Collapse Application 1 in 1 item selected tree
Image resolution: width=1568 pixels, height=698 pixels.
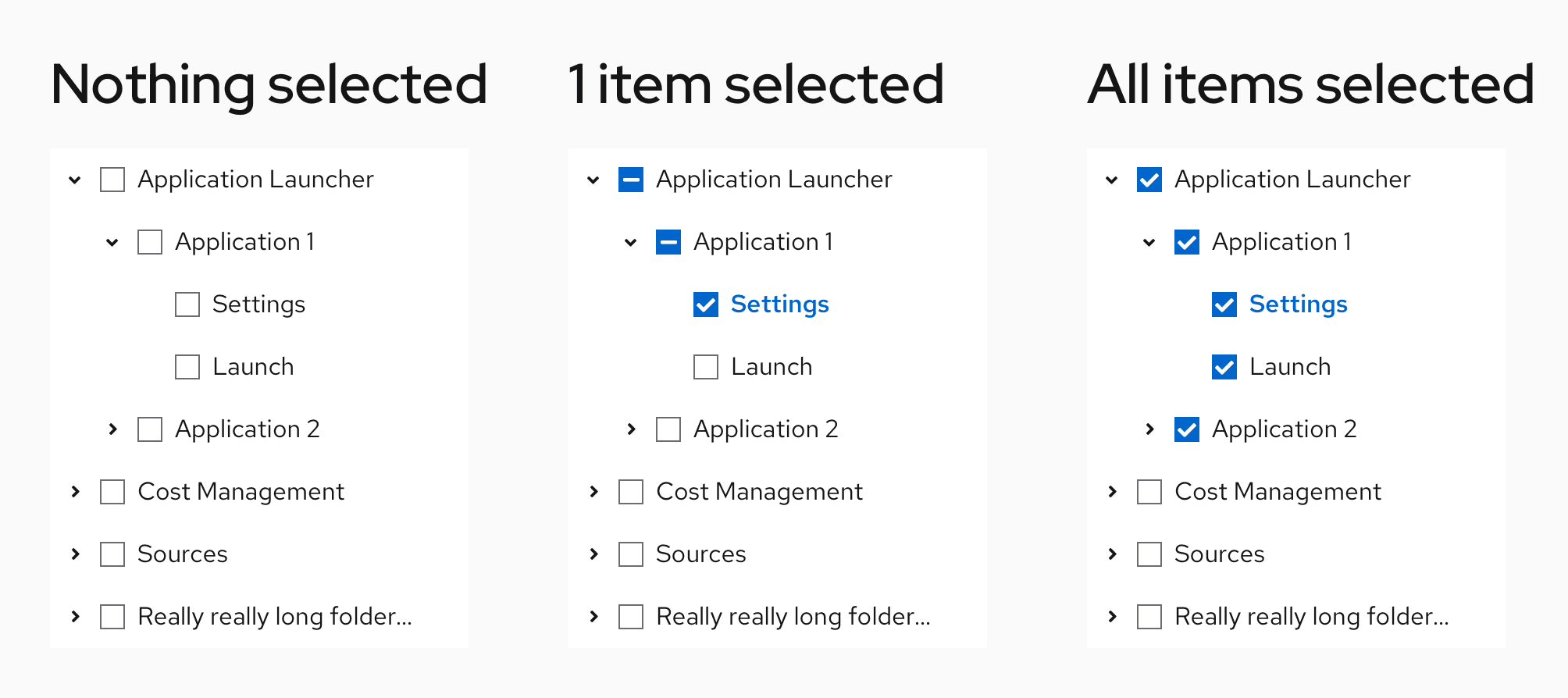631,242
